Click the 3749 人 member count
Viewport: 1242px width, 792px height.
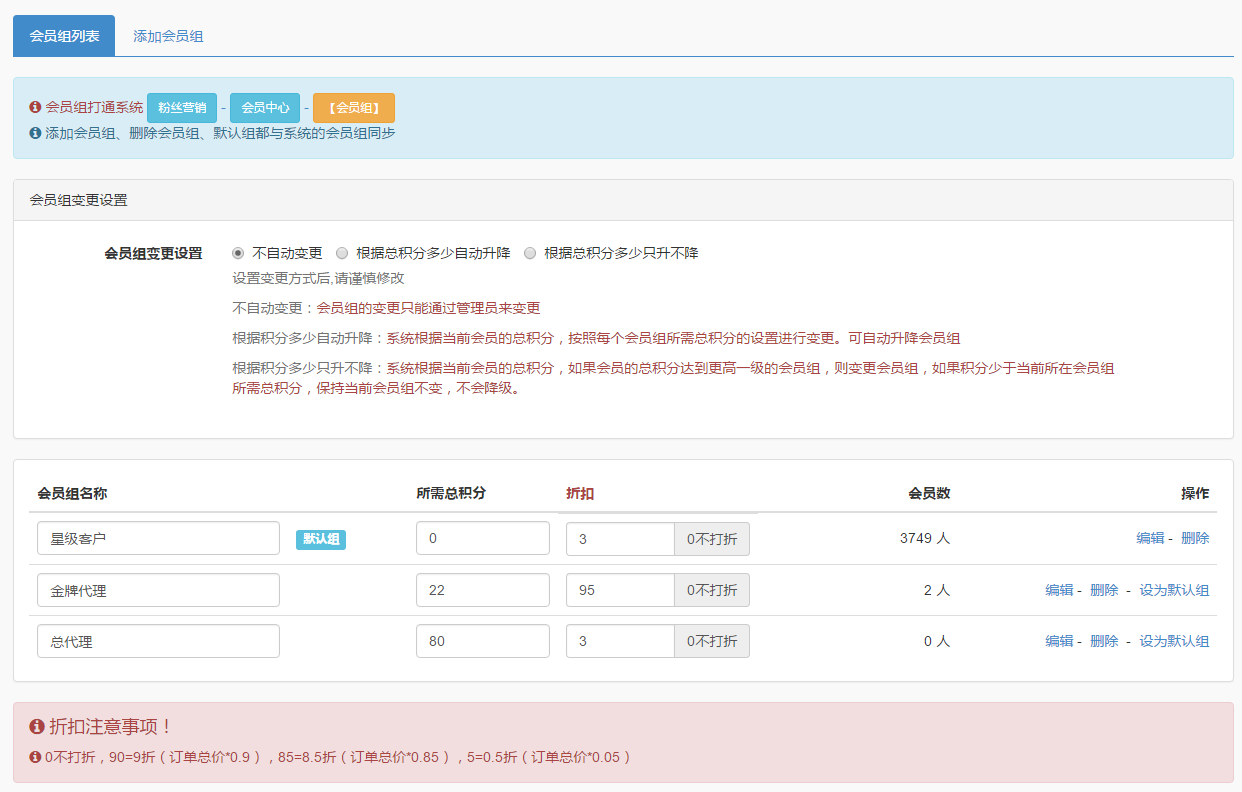pyautogui.click(x=925, y=538)
